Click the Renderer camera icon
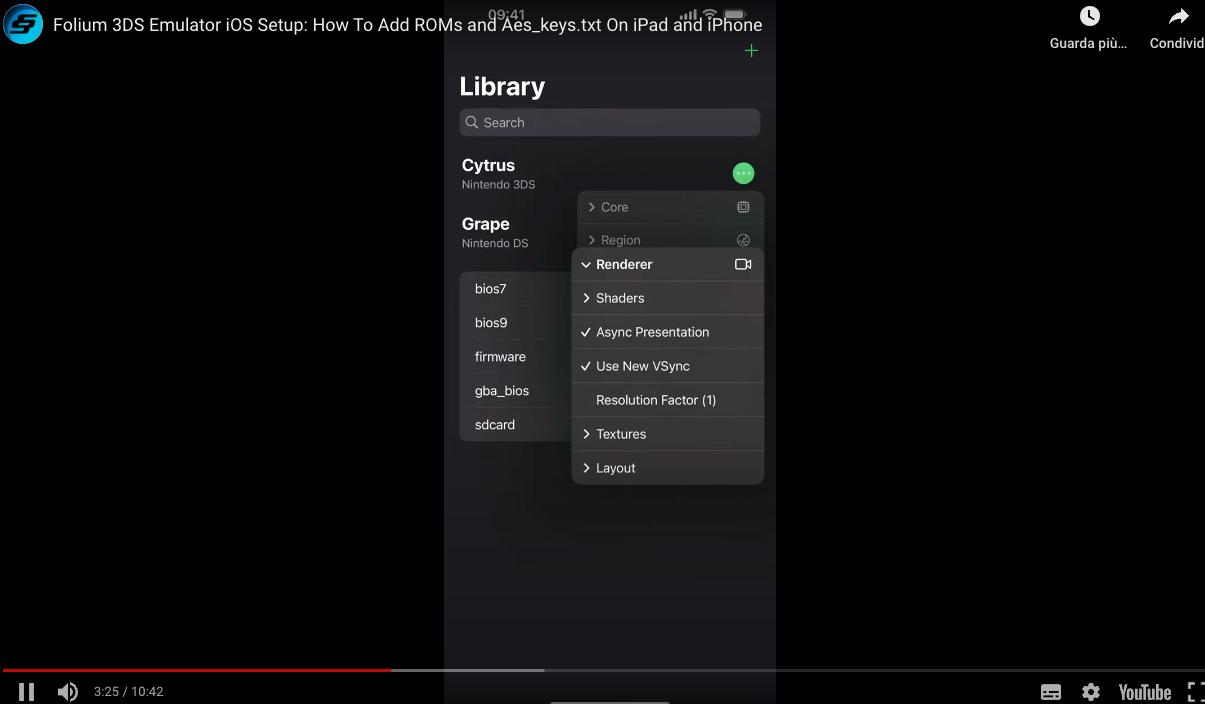1205x704 pixels. point(743,264)
